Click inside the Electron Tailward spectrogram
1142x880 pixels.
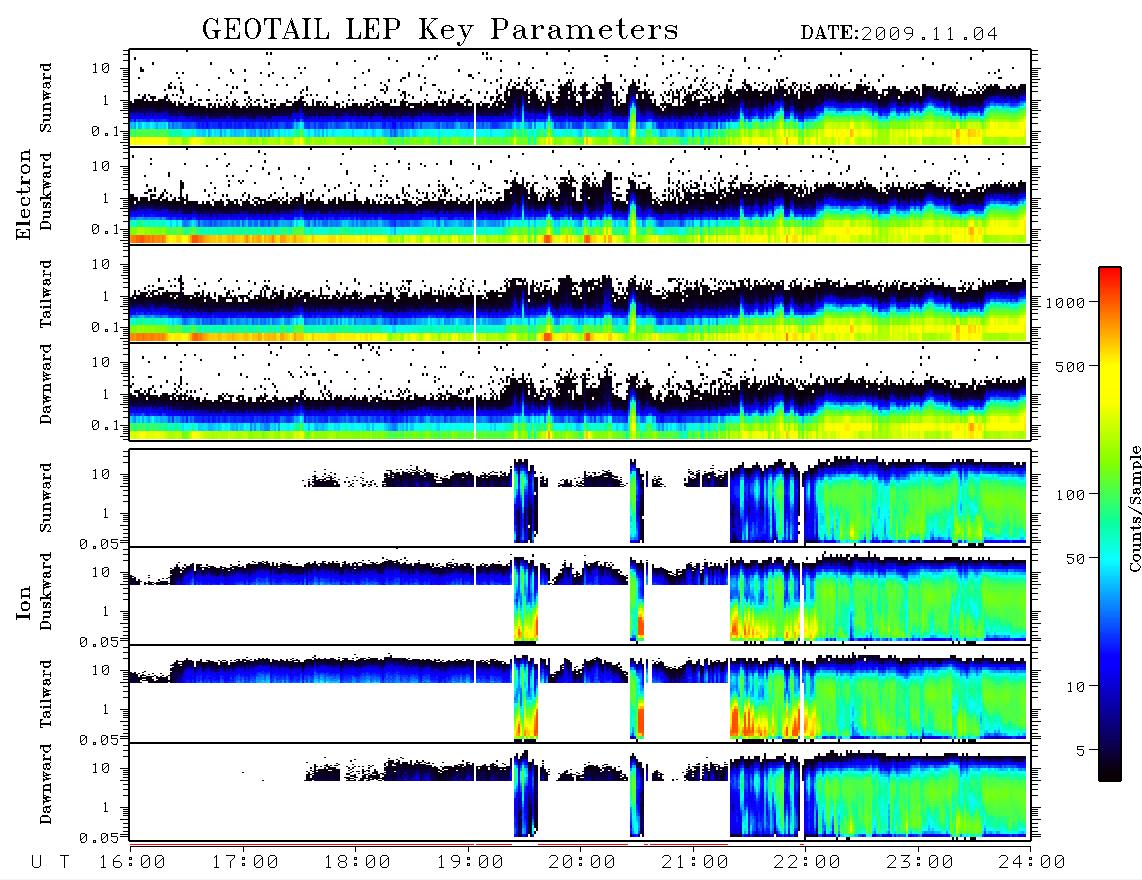point(580,294)
